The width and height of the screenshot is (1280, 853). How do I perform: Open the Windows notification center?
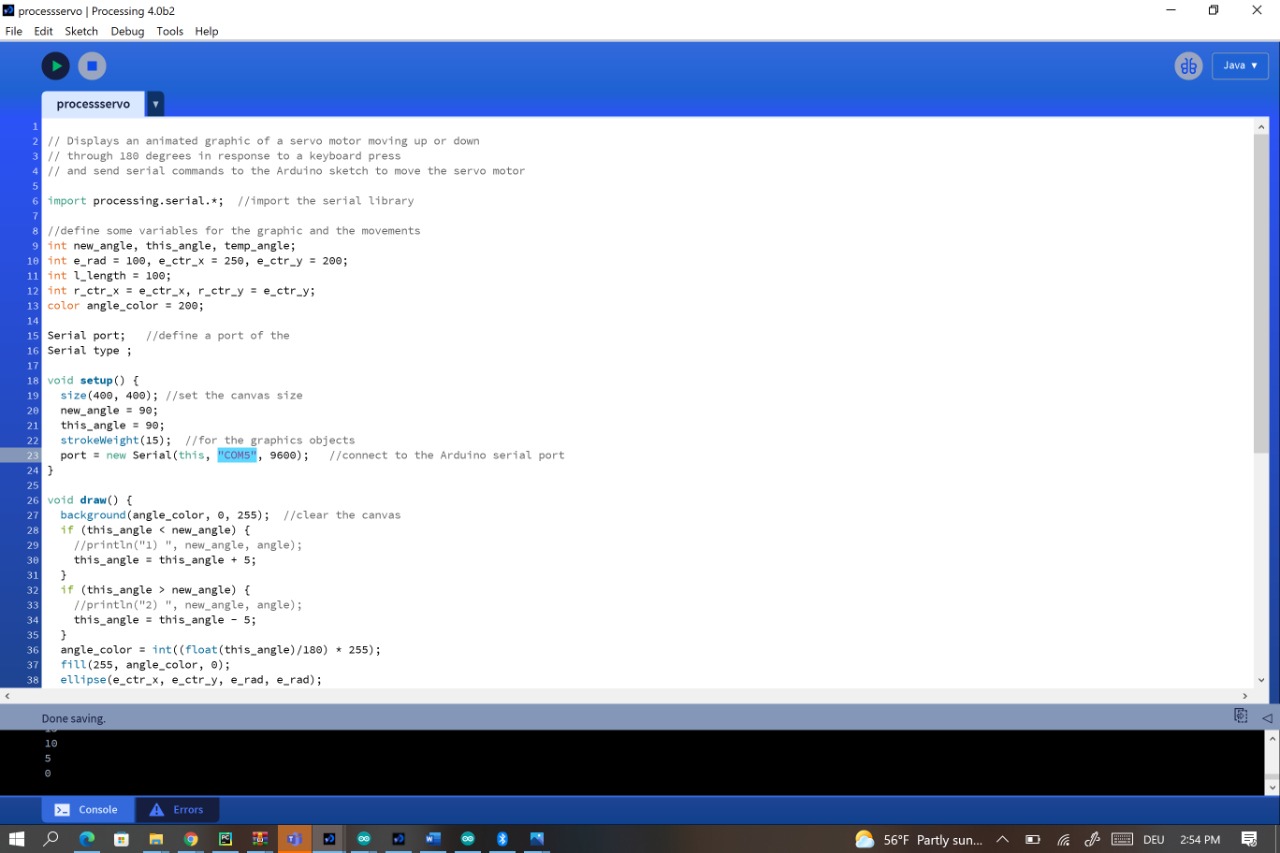click(x=1249, y=840)
